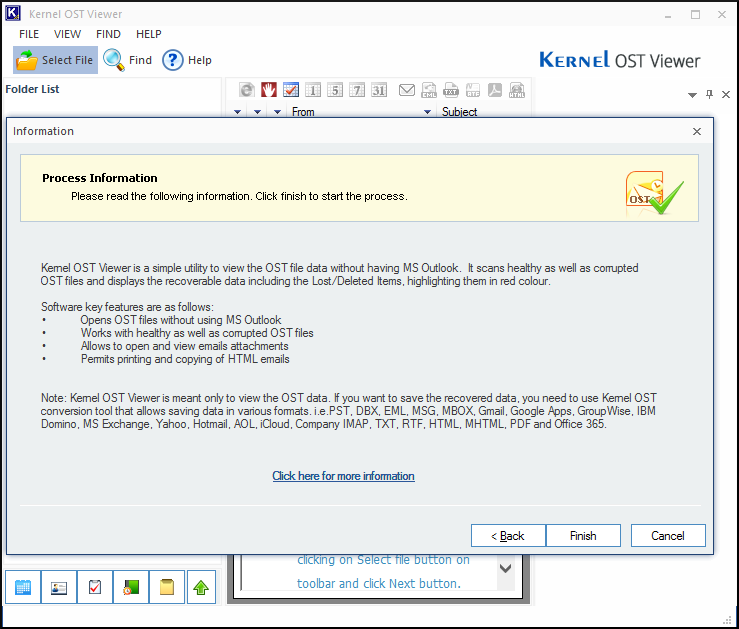The image size is (739, 629).
Task: Select the 7-day calendar view icon
Action: click(357, 90)
